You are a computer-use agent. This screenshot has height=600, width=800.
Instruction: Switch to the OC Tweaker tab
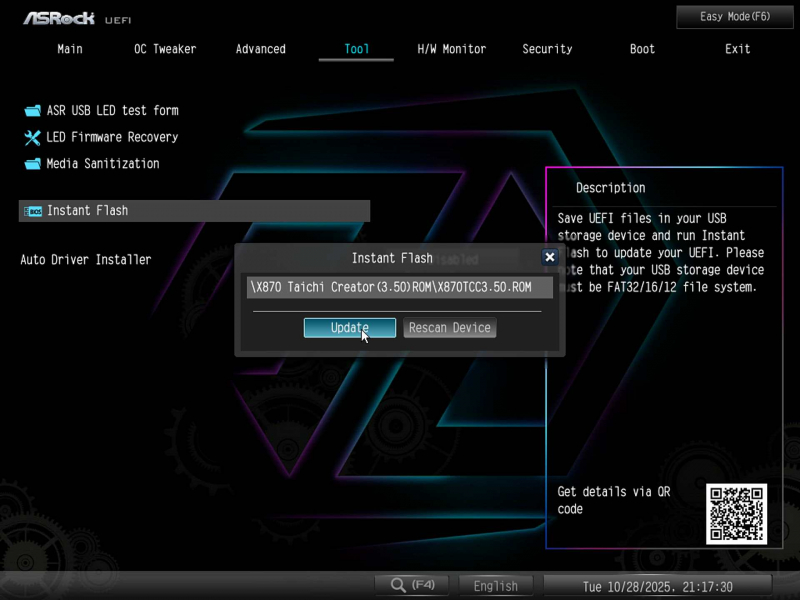(165, 49)
